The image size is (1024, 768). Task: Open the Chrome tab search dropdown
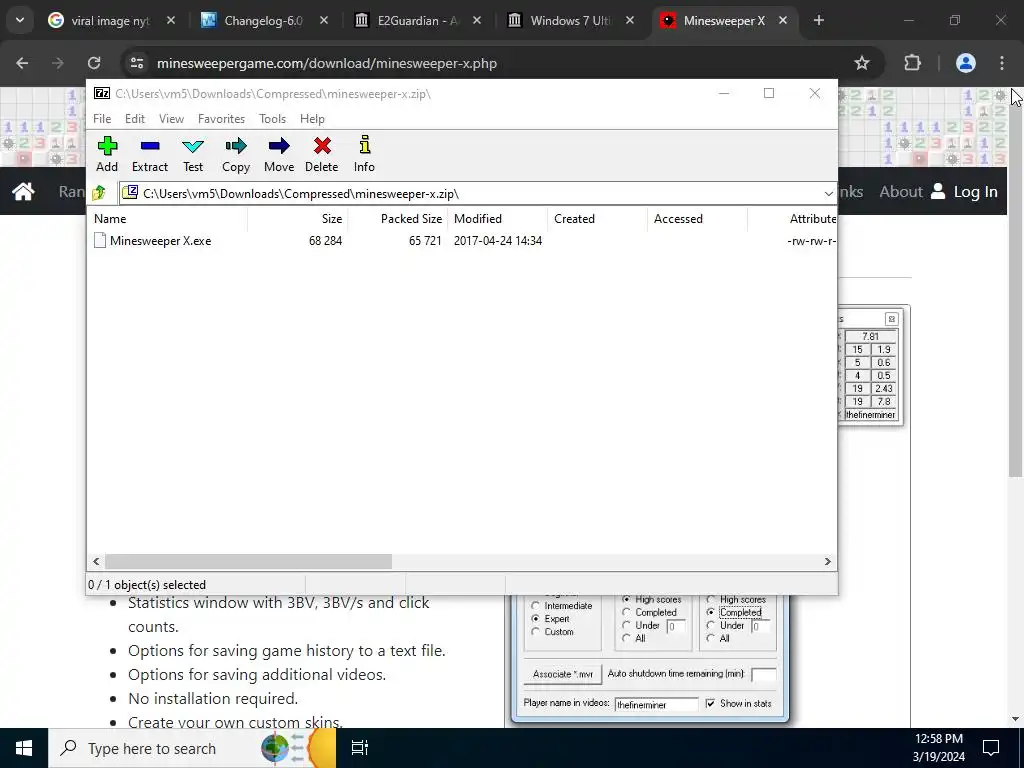pyautogui.click(x=20, y=20)
